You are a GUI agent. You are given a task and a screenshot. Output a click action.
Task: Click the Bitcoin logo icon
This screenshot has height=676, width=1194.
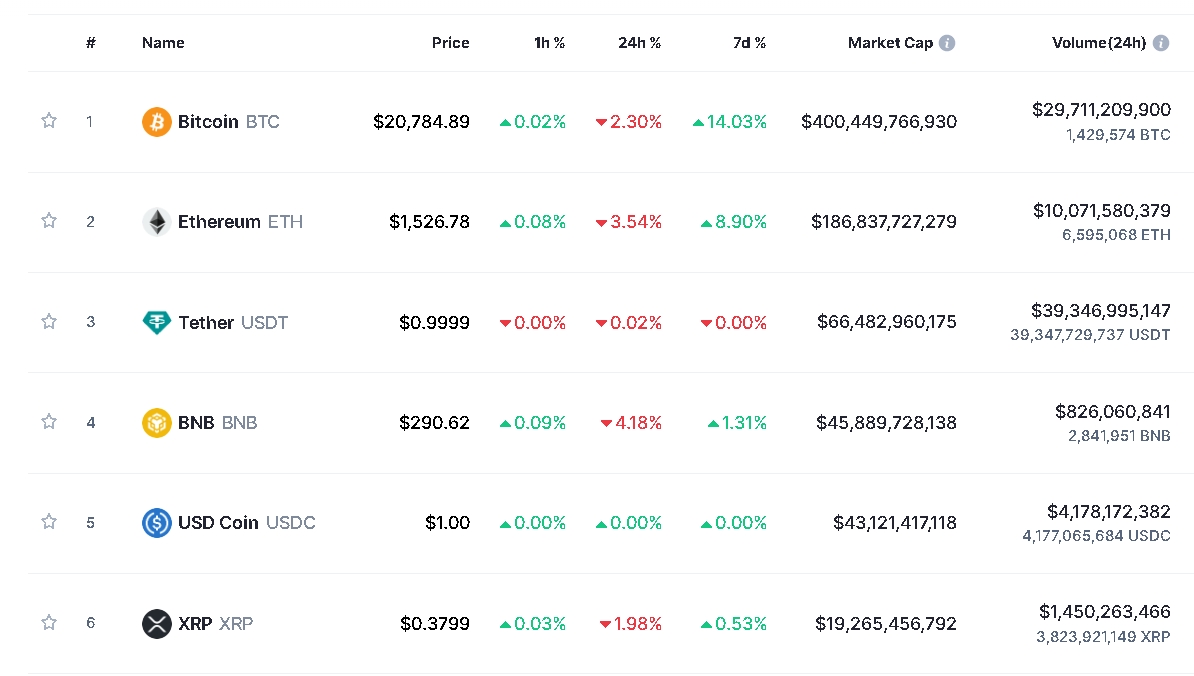[x=157, y=122]
